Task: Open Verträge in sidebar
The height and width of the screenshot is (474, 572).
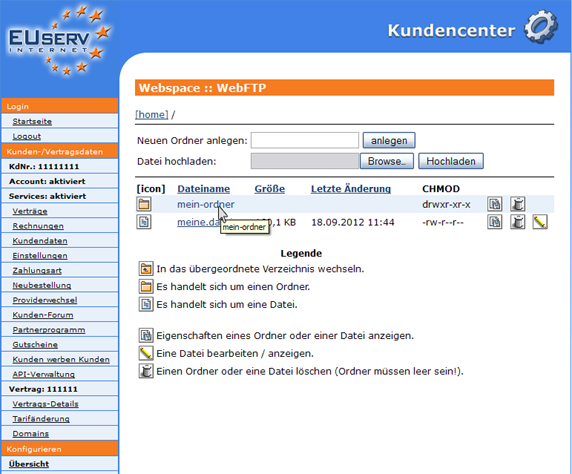Action: click(30, 211)
